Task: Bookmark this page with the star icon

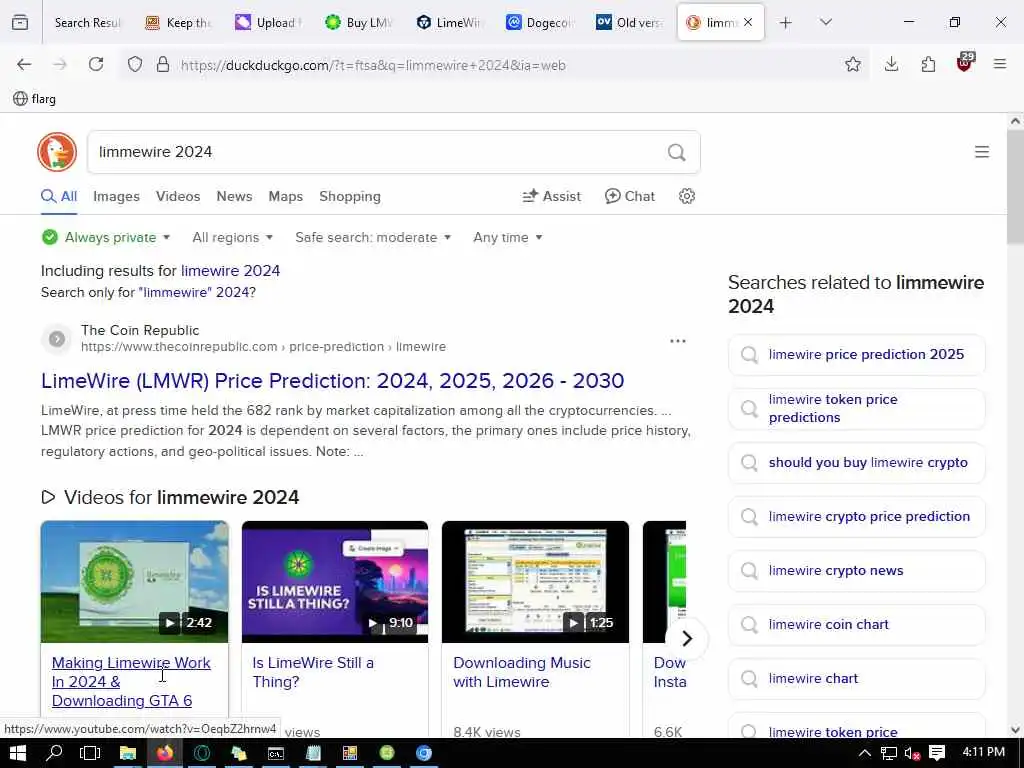Action: (x=852, y=64)
